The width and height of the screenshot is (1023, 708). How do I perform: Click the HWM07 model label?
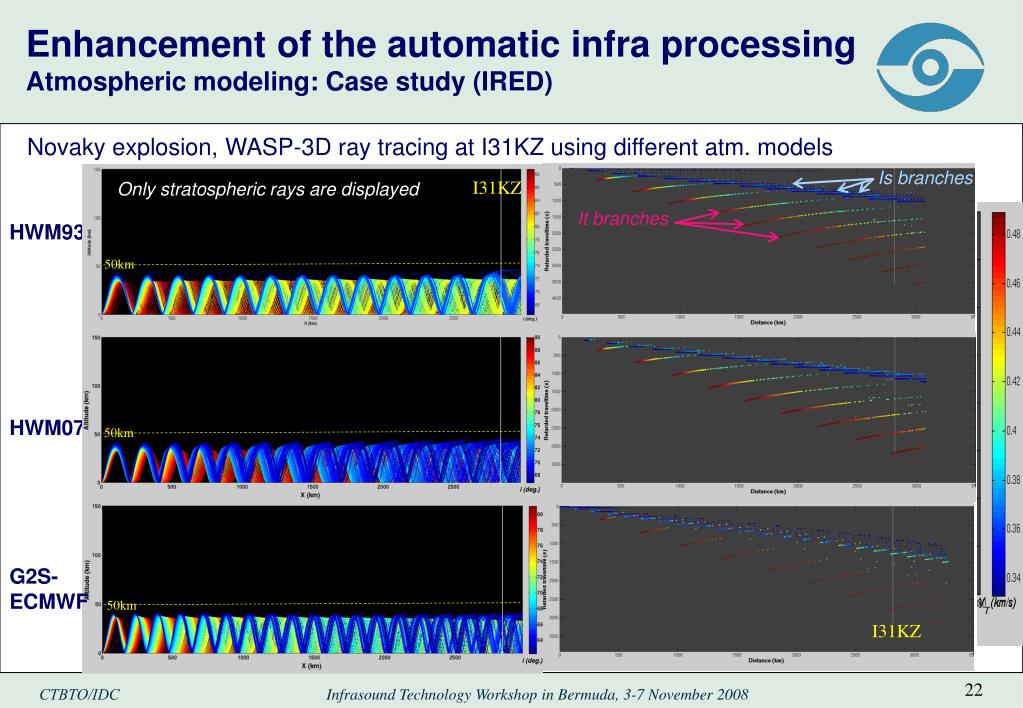pos(46,427)
